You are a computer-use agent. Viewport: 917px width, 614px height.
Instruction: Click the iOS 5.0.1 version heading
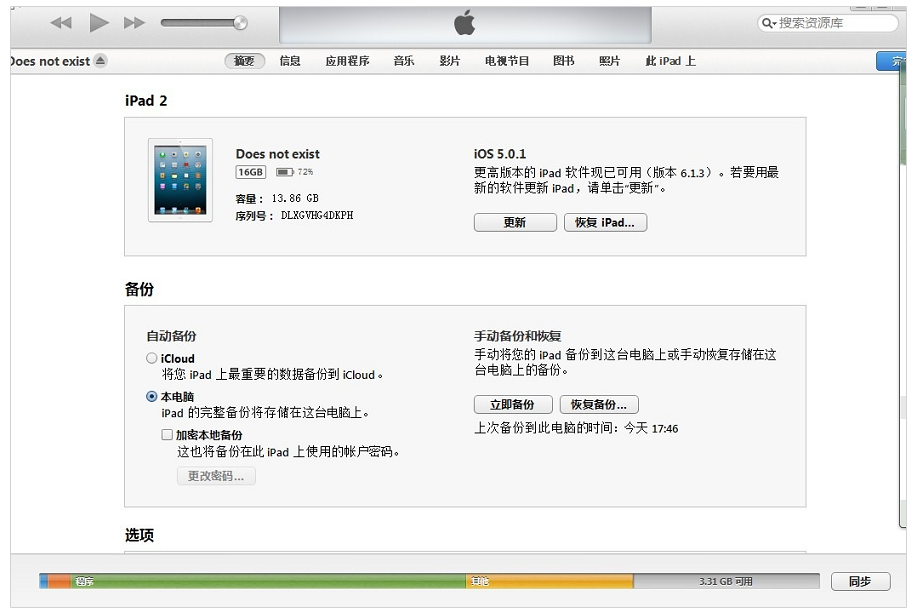[x=500, y=154]
